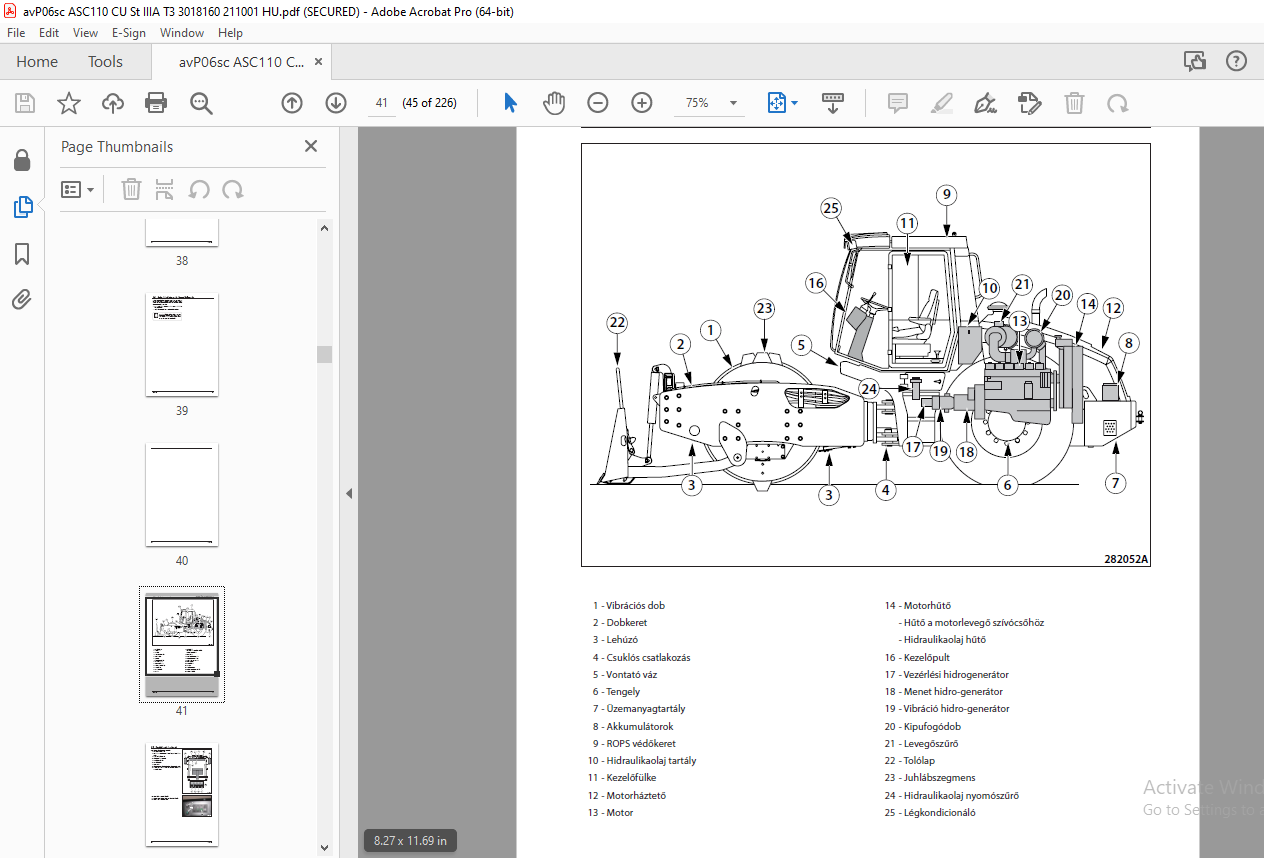
Task: Toggle the Page Thumbnails sidebar icon
Action: [22, 207]
